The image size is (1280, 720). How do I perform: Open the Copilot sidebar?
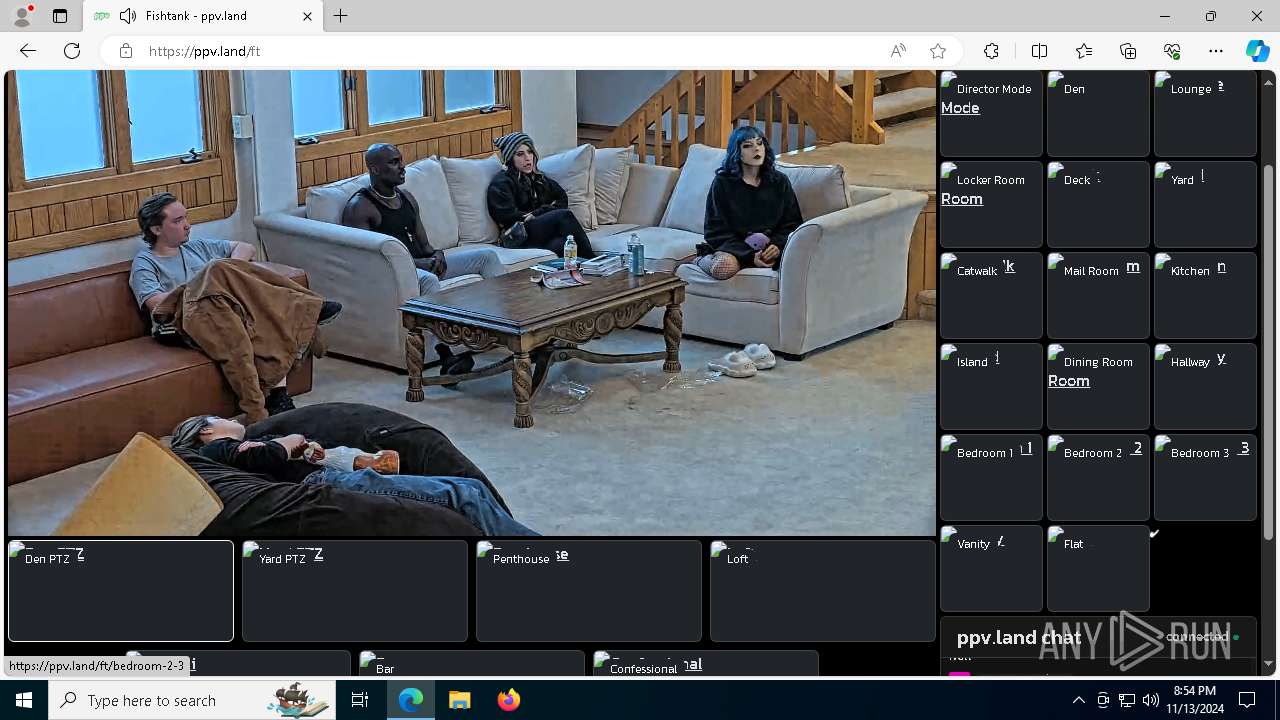pyautogui.click(x=1258, y=51)
